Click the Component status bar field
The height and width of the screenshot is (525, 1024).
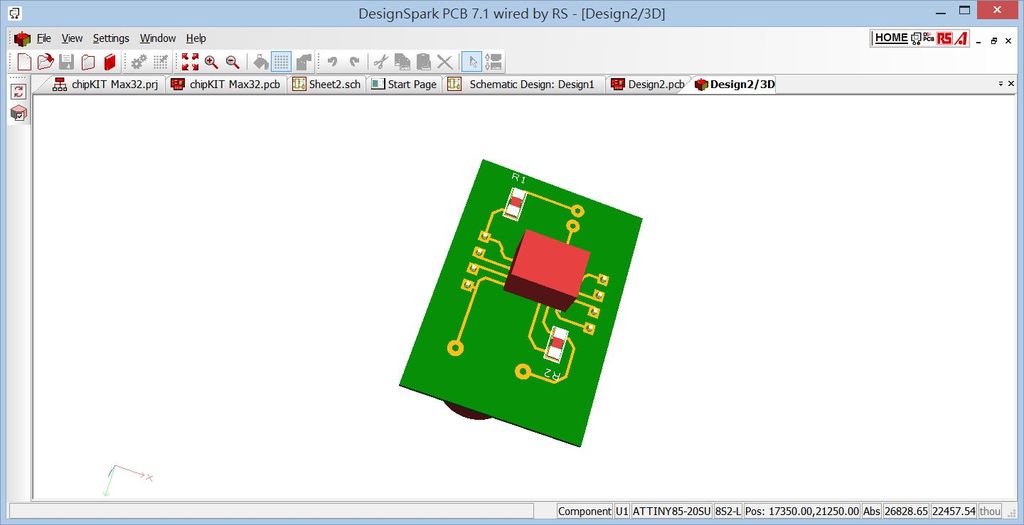(x=584, y=511)
